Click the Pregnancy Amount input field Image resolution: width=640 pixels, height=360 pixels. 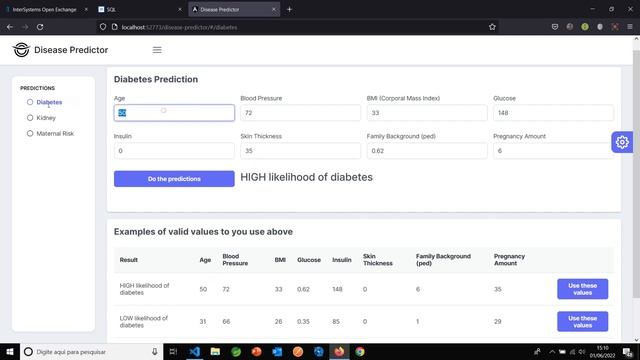pos(553,151)
